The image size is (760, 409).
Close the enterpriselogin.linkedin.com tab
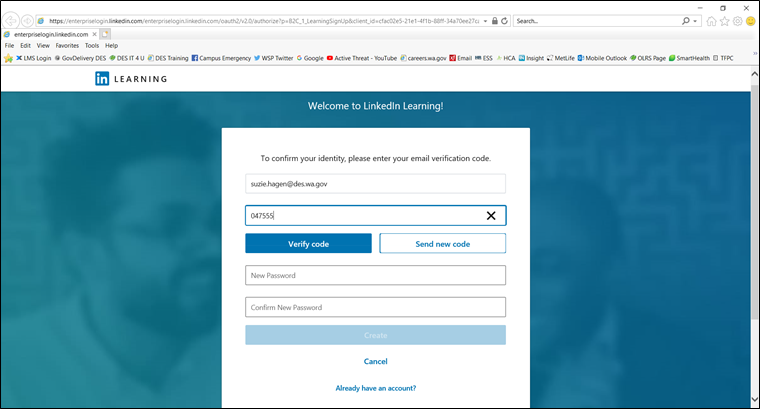pyautogui.click(x=95, y=34)
